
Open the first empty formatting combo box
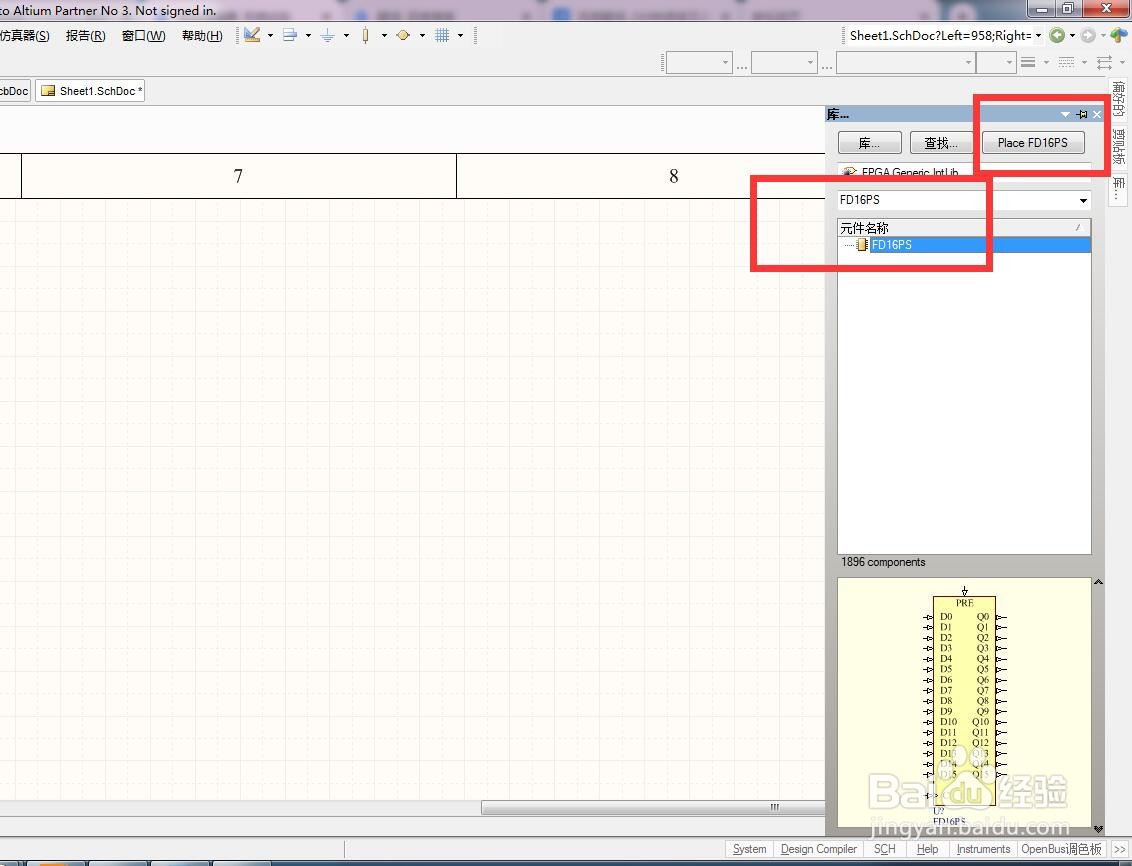[699, 63]
